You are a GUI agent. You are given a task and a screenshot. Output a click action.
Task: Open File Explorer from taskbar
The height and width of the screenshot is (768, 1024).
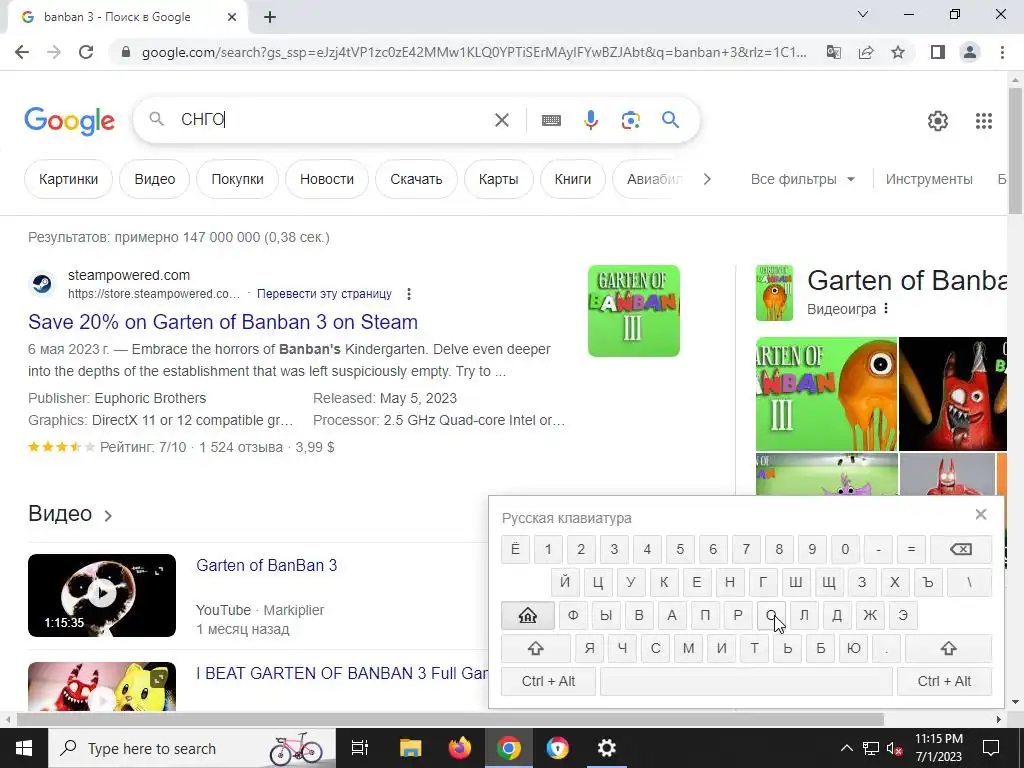[411, 748]
